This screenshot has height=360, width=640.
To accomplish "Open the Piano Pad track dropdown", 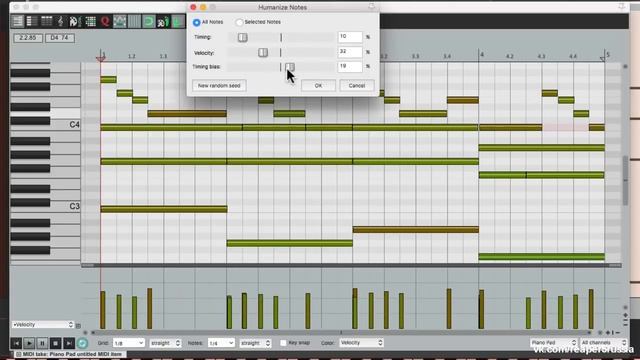I will [x=553, y=342].
